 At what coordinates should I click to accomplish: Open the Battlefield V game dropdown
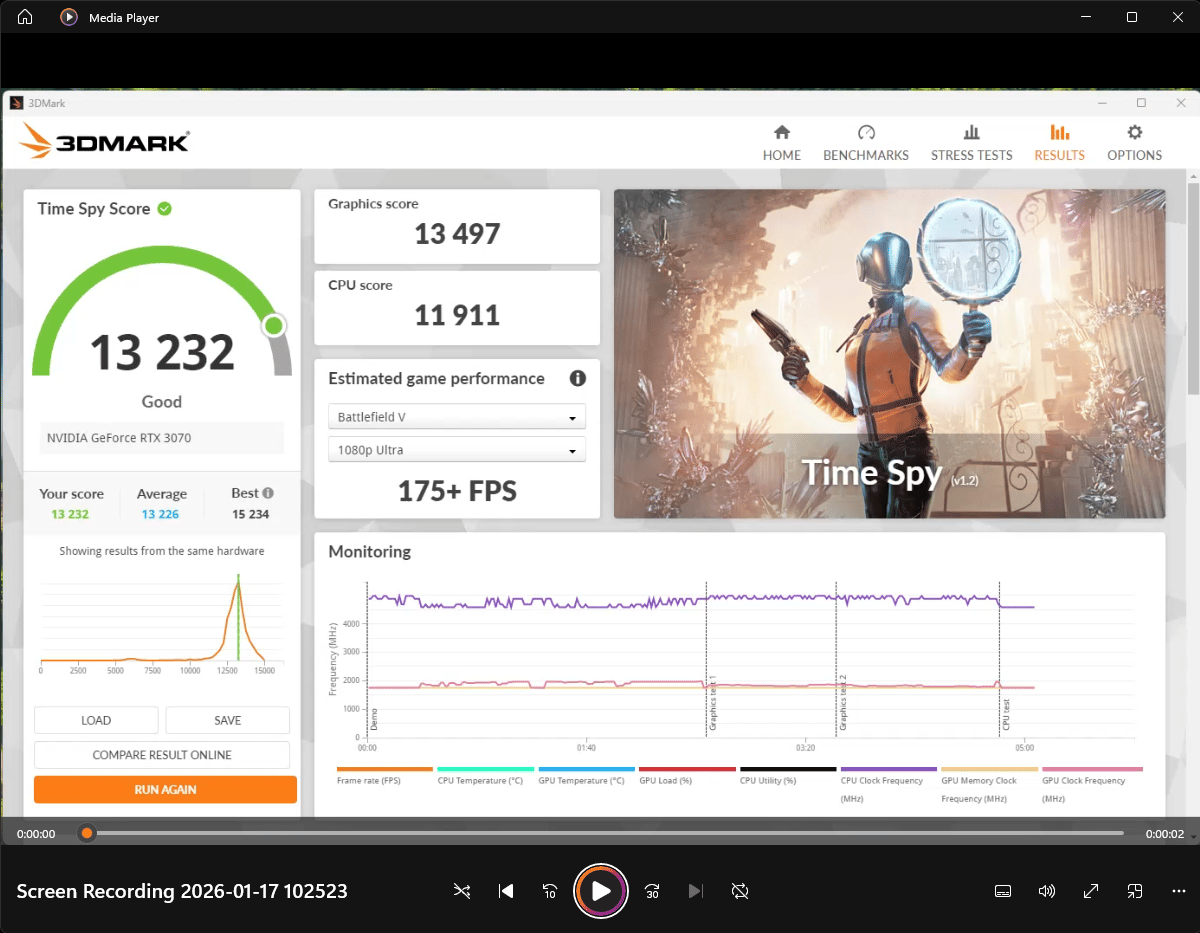pyautogui.click(x=457, y=417)
